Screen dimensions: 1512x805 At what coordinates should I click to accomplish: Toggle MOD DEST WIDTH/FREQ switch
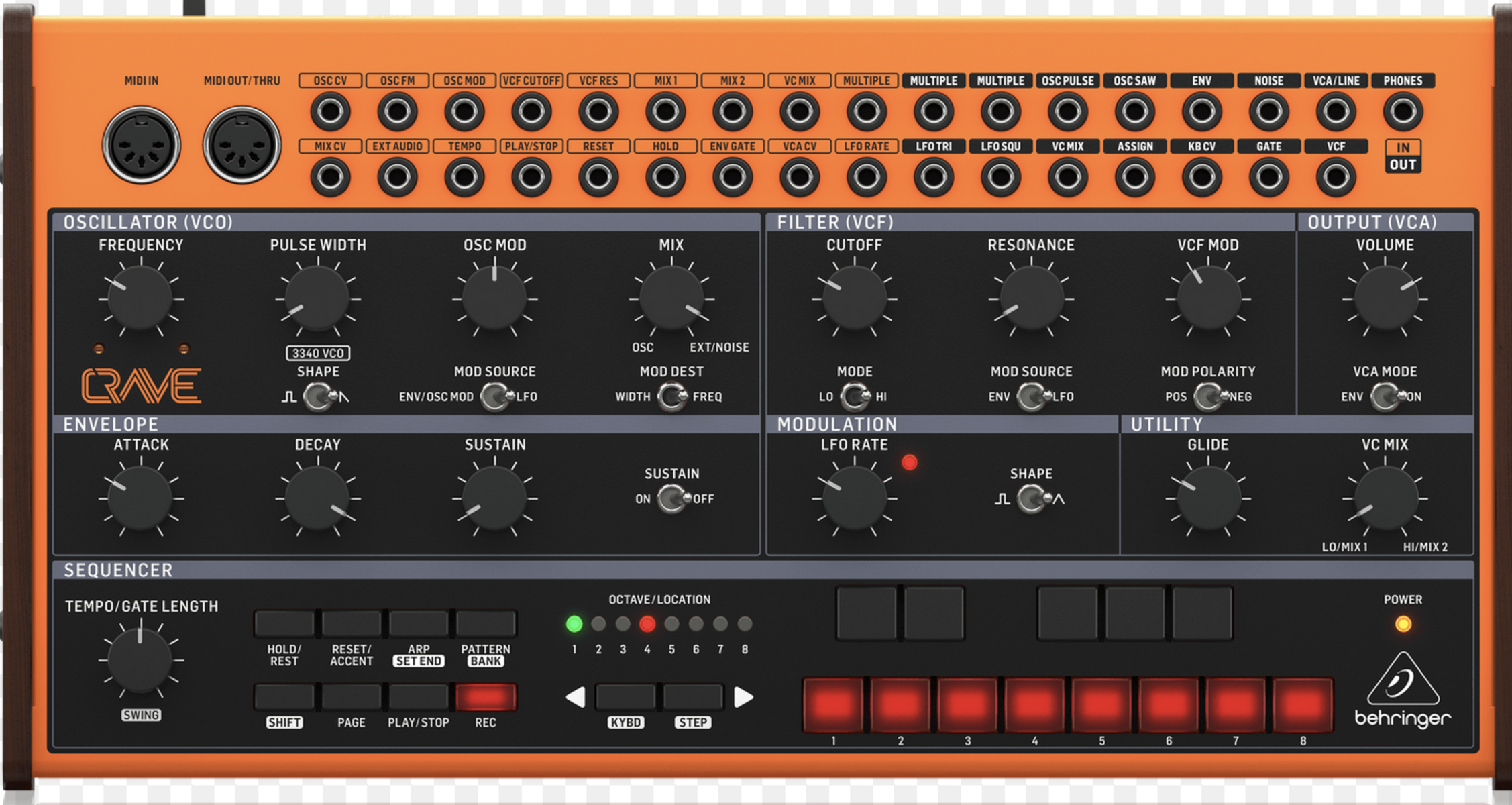[x=672, y=397]
